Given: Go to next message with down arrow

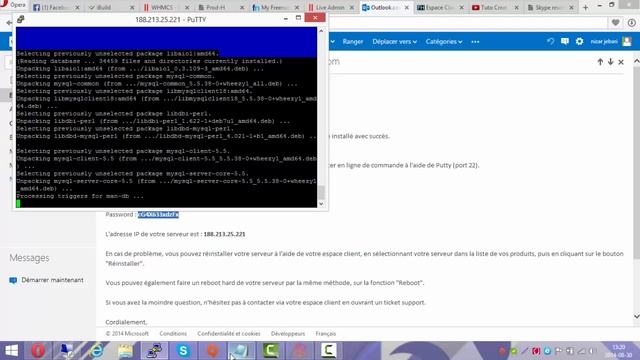Looking at the screenshot, I should pyautogui.click(x=610, y=62).
